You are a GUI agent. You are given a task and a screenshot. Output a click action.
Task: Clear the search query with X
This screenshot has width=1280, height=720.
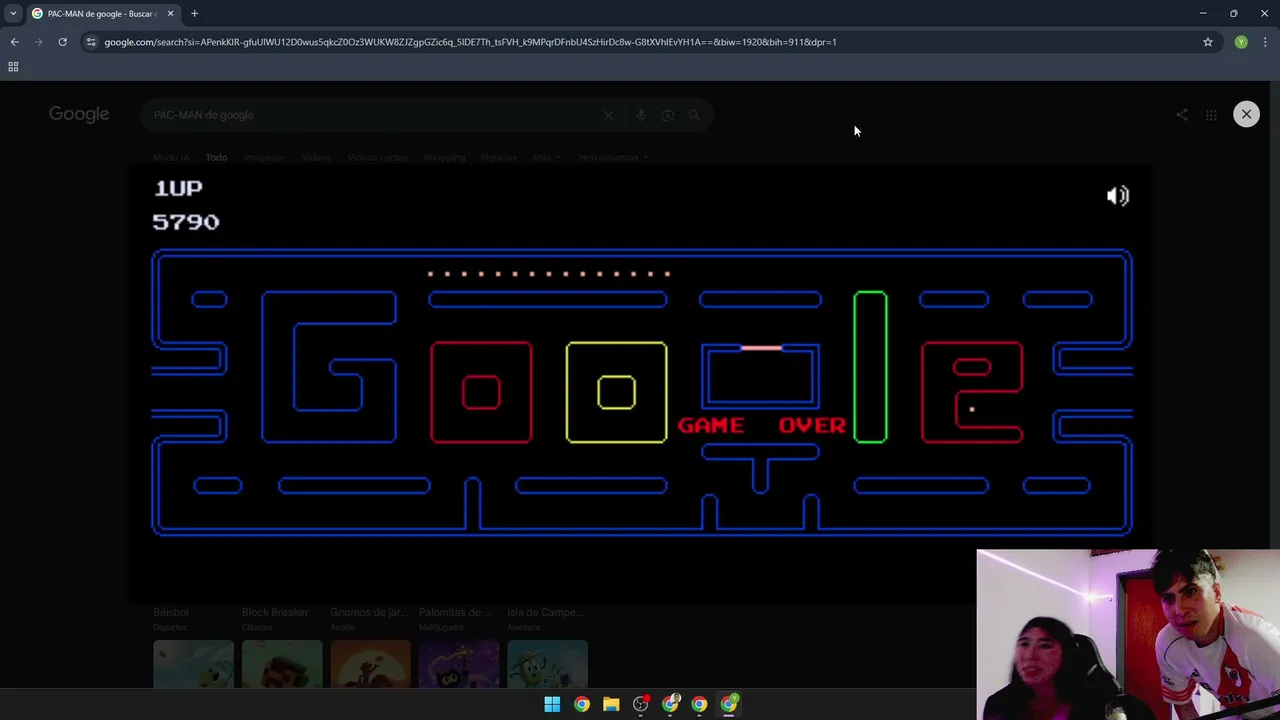point(608,115)
